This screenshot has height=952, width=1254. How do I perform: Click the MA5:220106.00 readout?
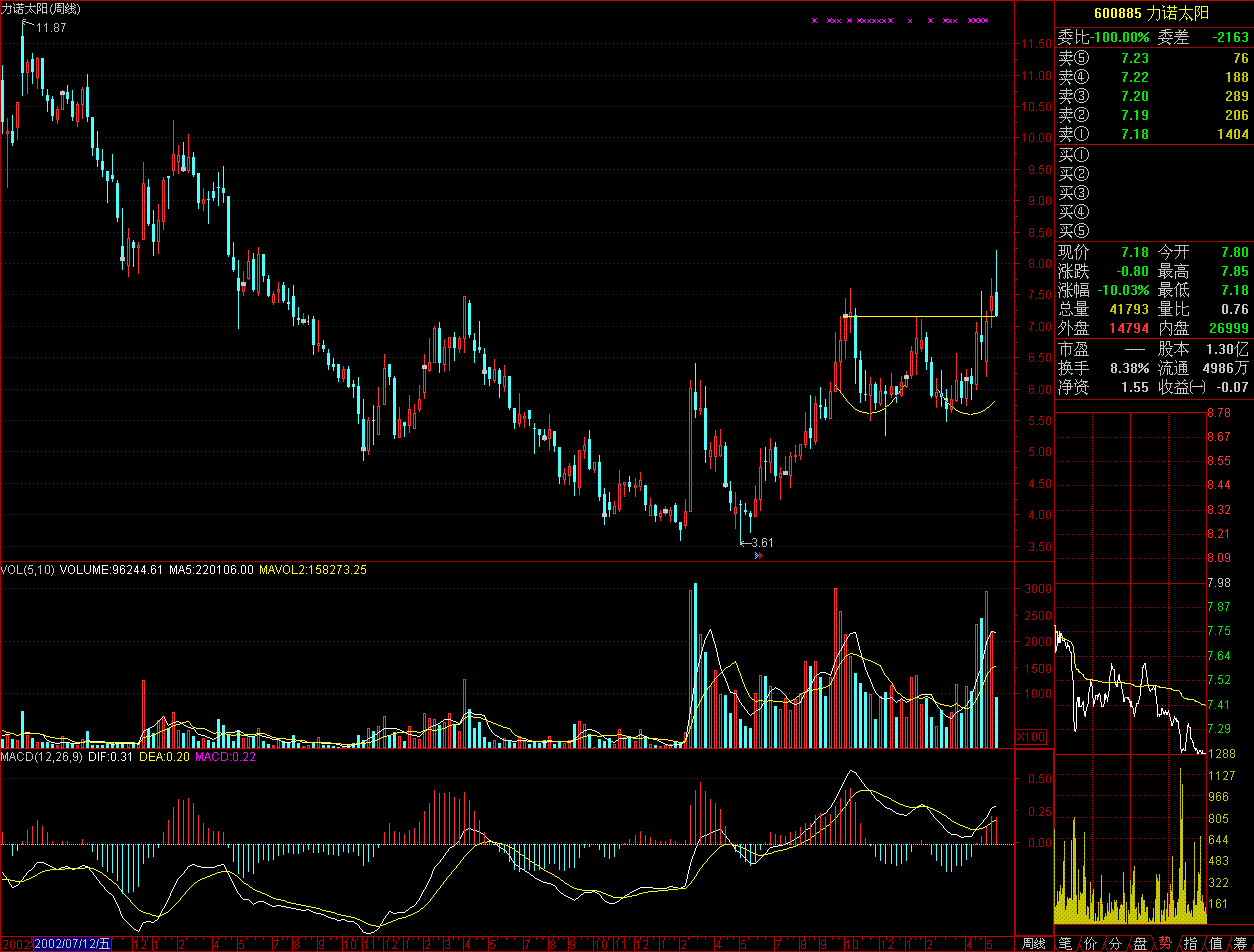click(x=211, y=570)
